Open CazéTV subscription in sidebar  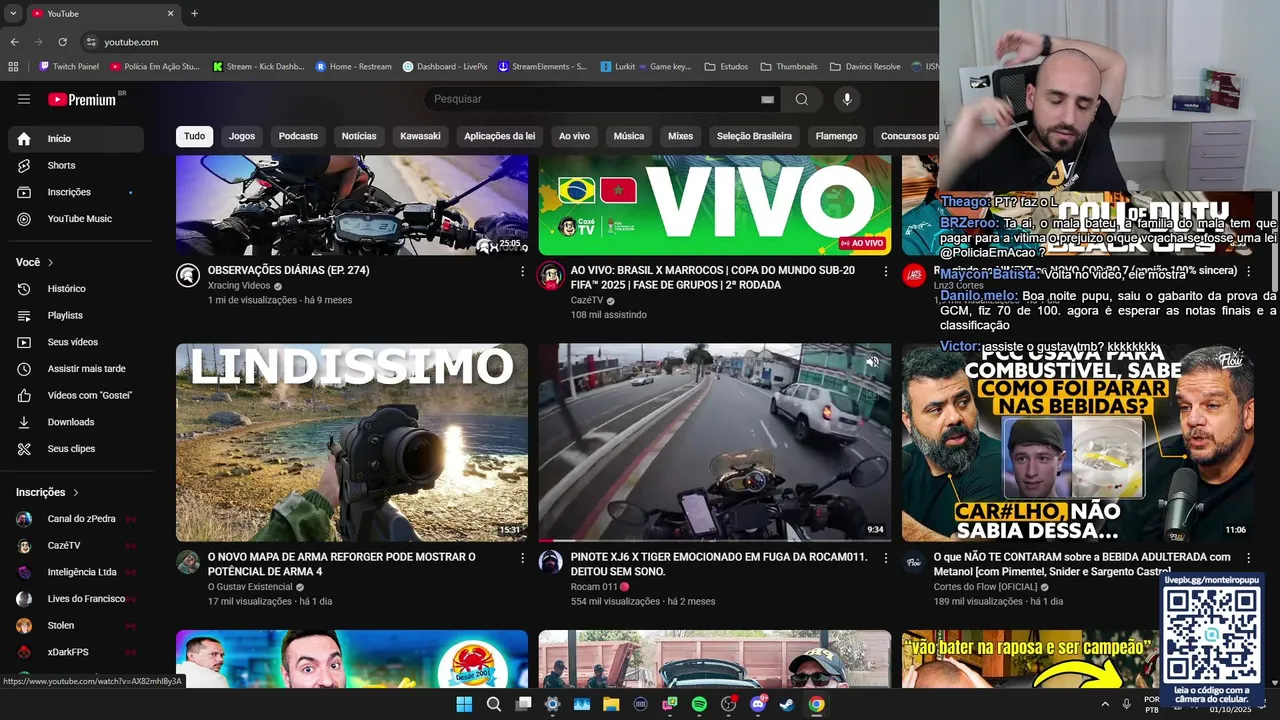pyautogui.click(x=76, y=546)
